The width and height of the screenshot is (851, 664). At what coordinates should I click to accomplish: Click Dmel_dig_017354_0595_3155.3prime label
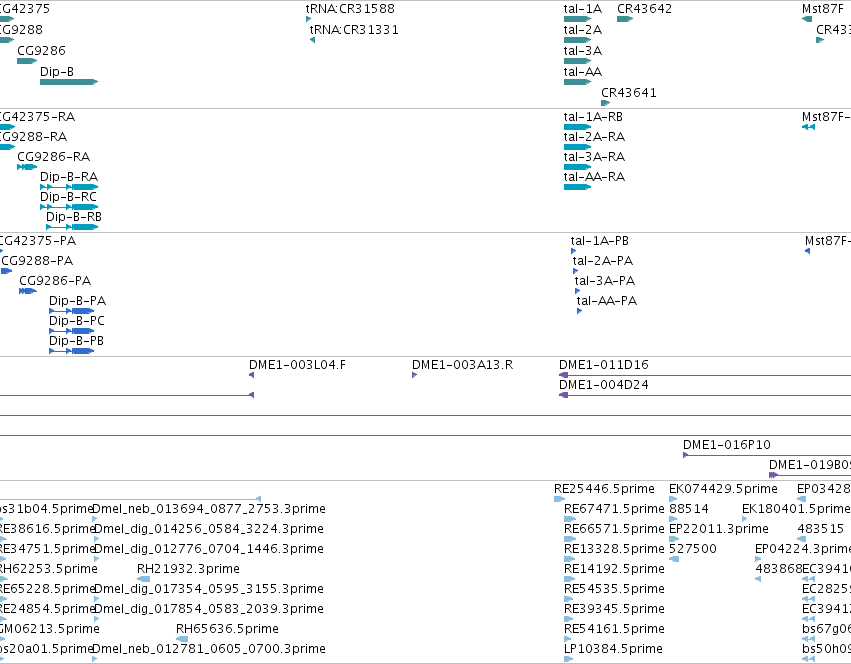[208, 589]
